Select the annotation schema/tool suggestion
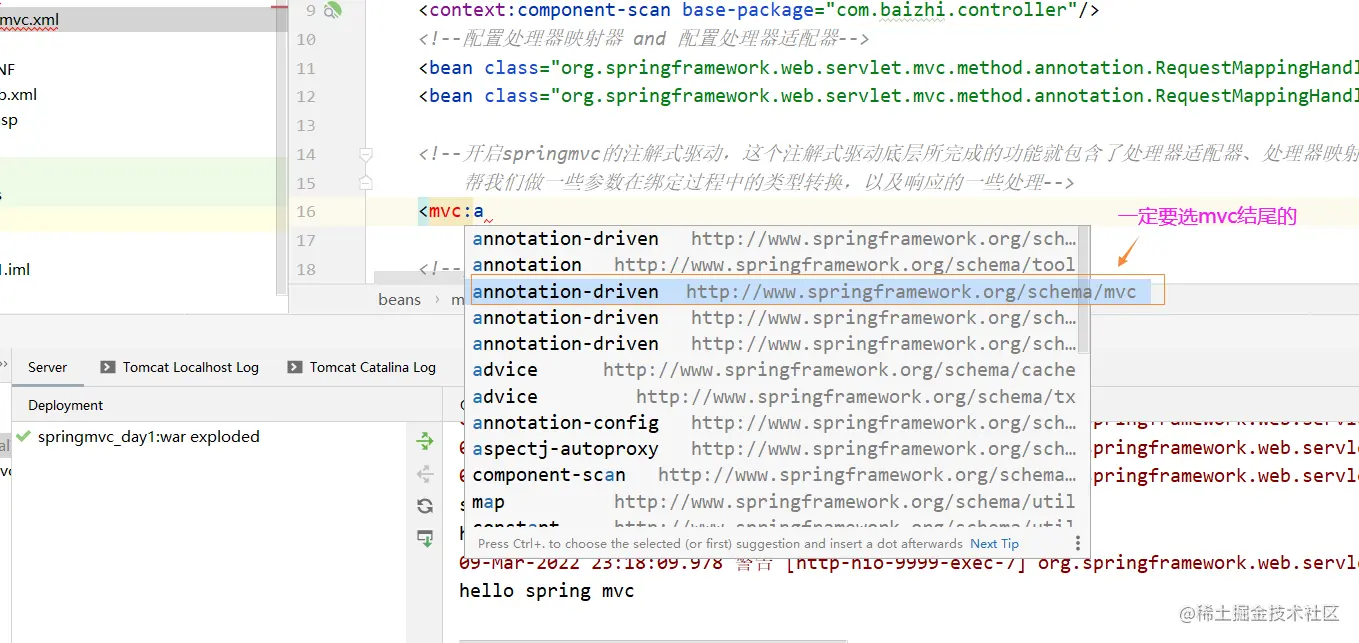This screenshot has height=643, width=1359. point(775,265)
